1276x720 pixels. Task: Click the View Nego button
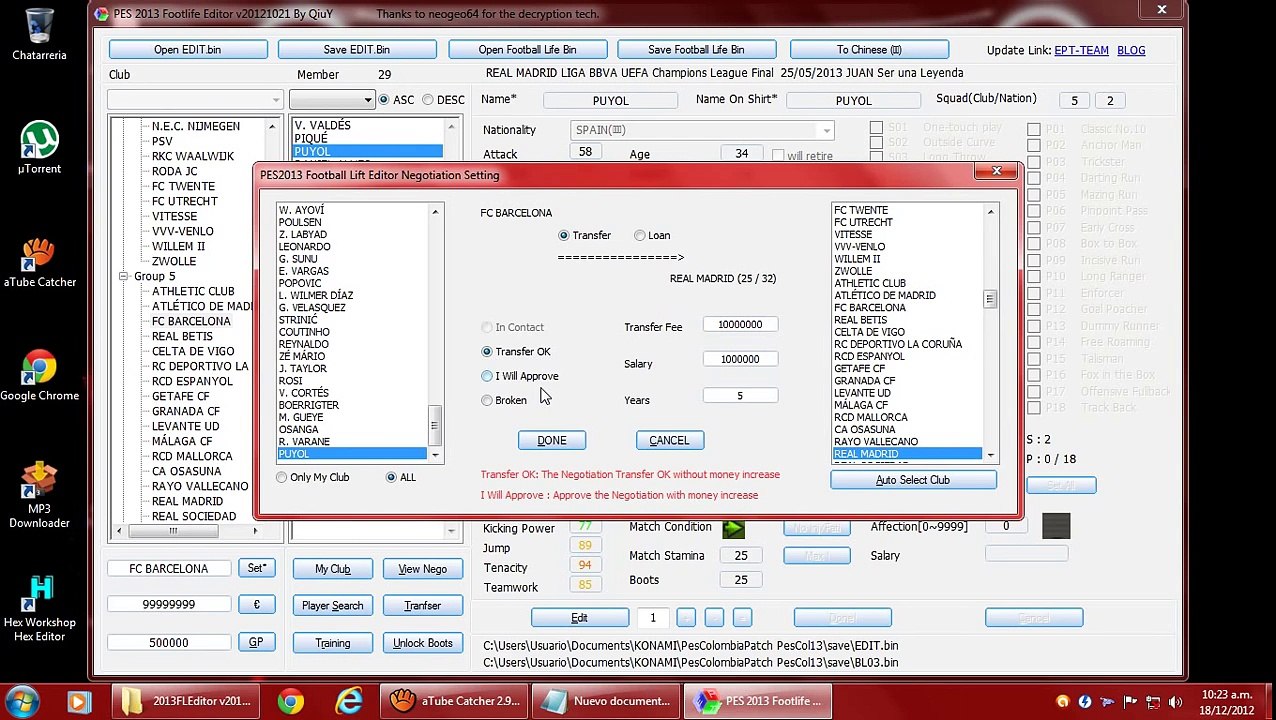pyautogui.click(x=423, y=569)
